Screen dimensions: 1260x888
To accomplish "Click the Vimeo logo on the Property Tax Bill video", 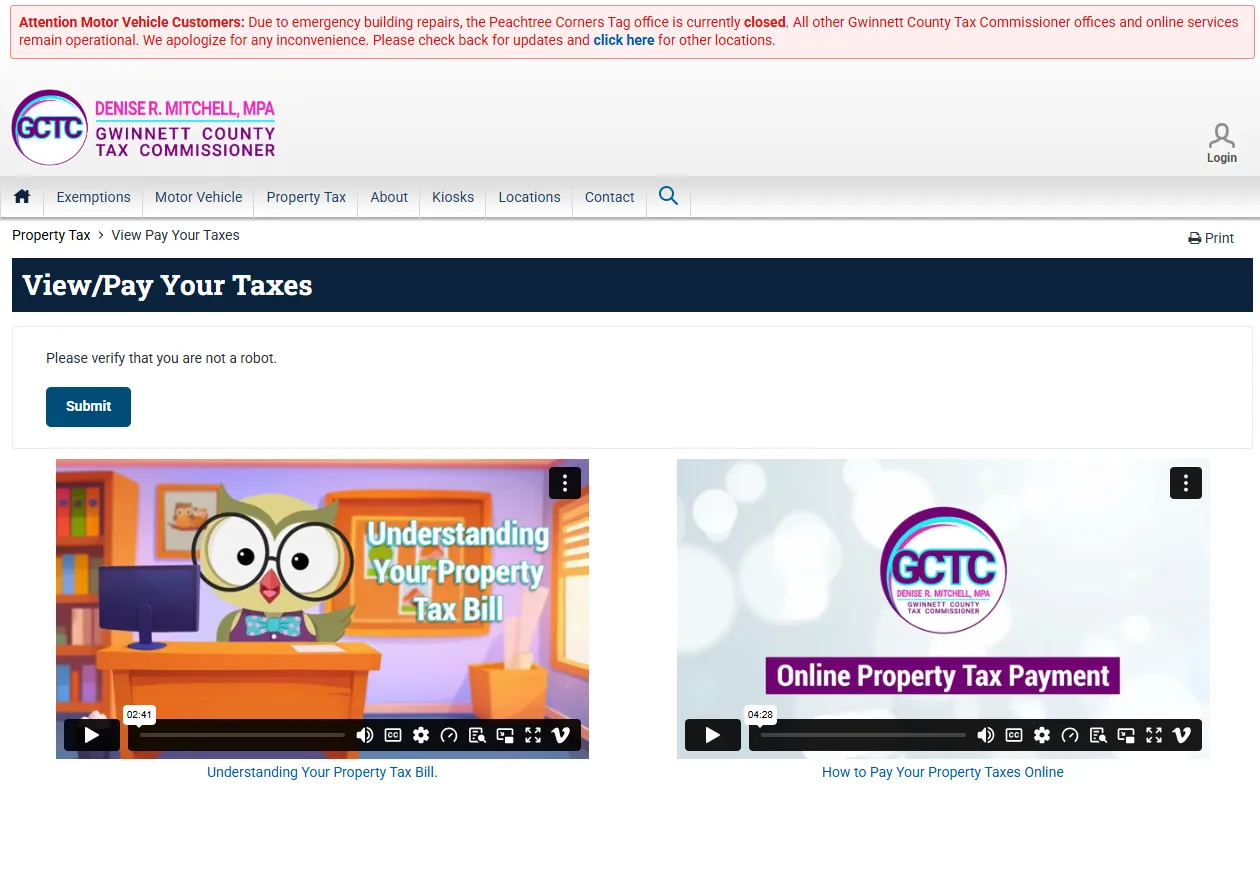I will click(561, 735).
